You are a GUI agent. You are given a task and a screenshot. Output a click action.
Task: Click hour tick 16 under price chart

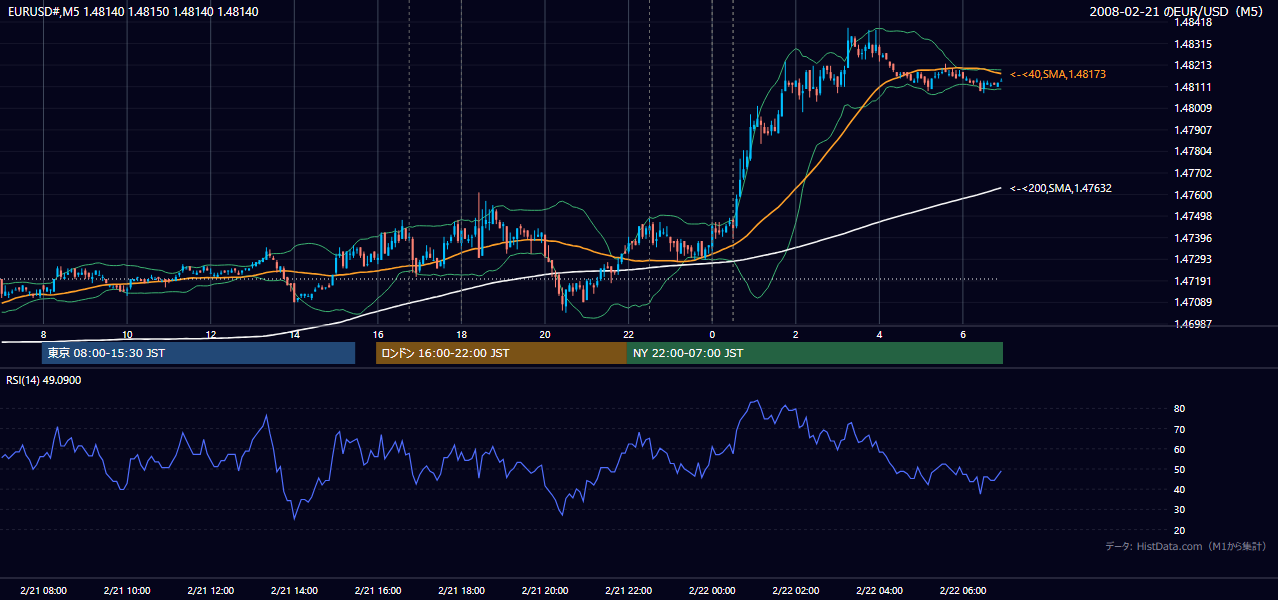tap(378, 334)
